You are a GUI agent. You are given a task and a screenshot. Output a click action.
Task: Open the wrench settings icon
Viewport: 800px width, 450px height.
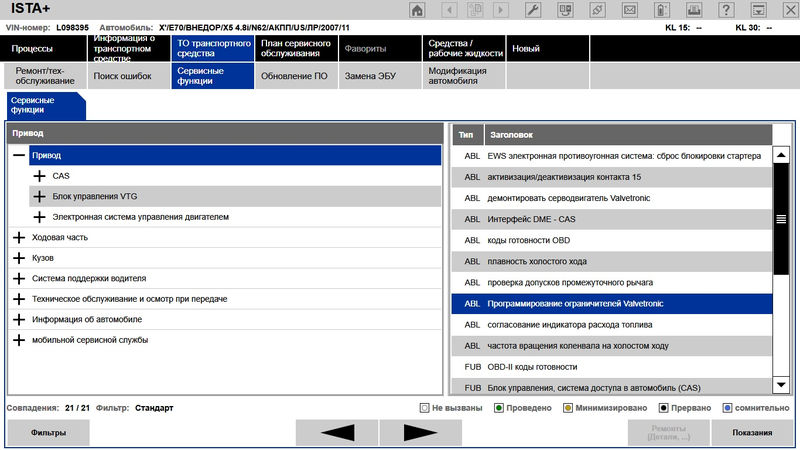point(533,10)
